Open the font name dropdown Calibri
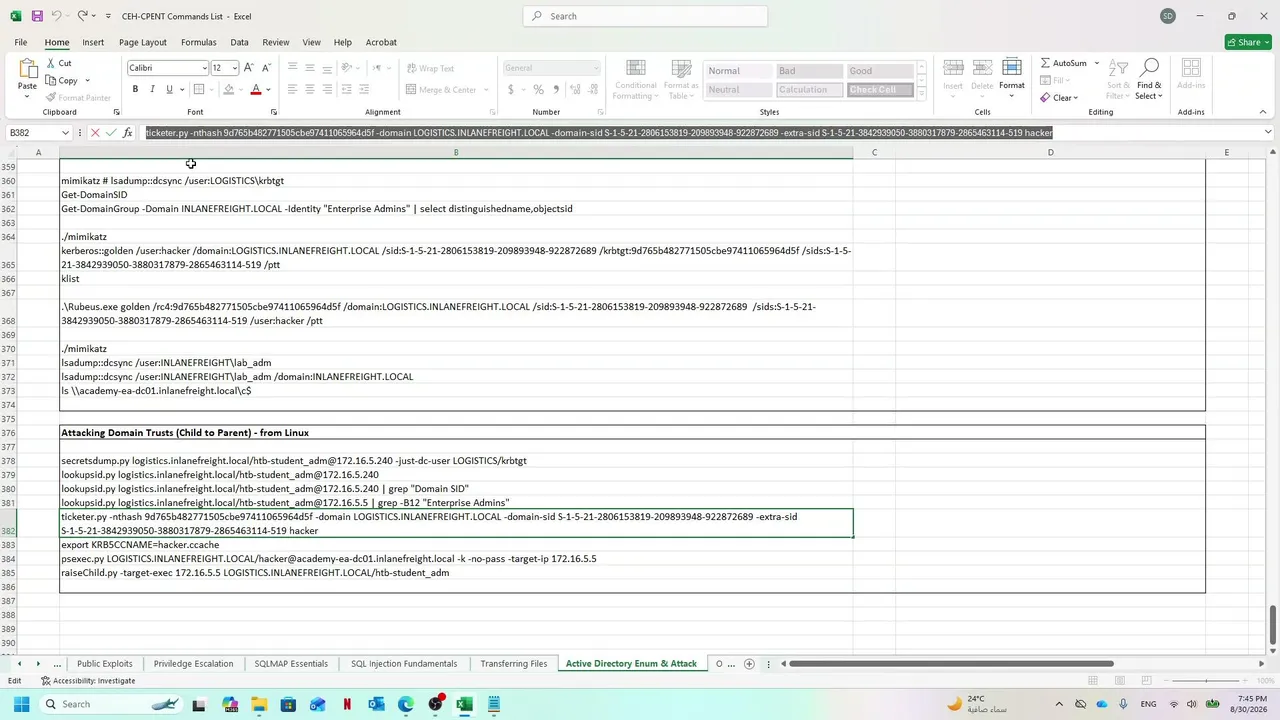The height and width of the screenshot is (720, 1280). pyautogui.click(x=205, y=68)
